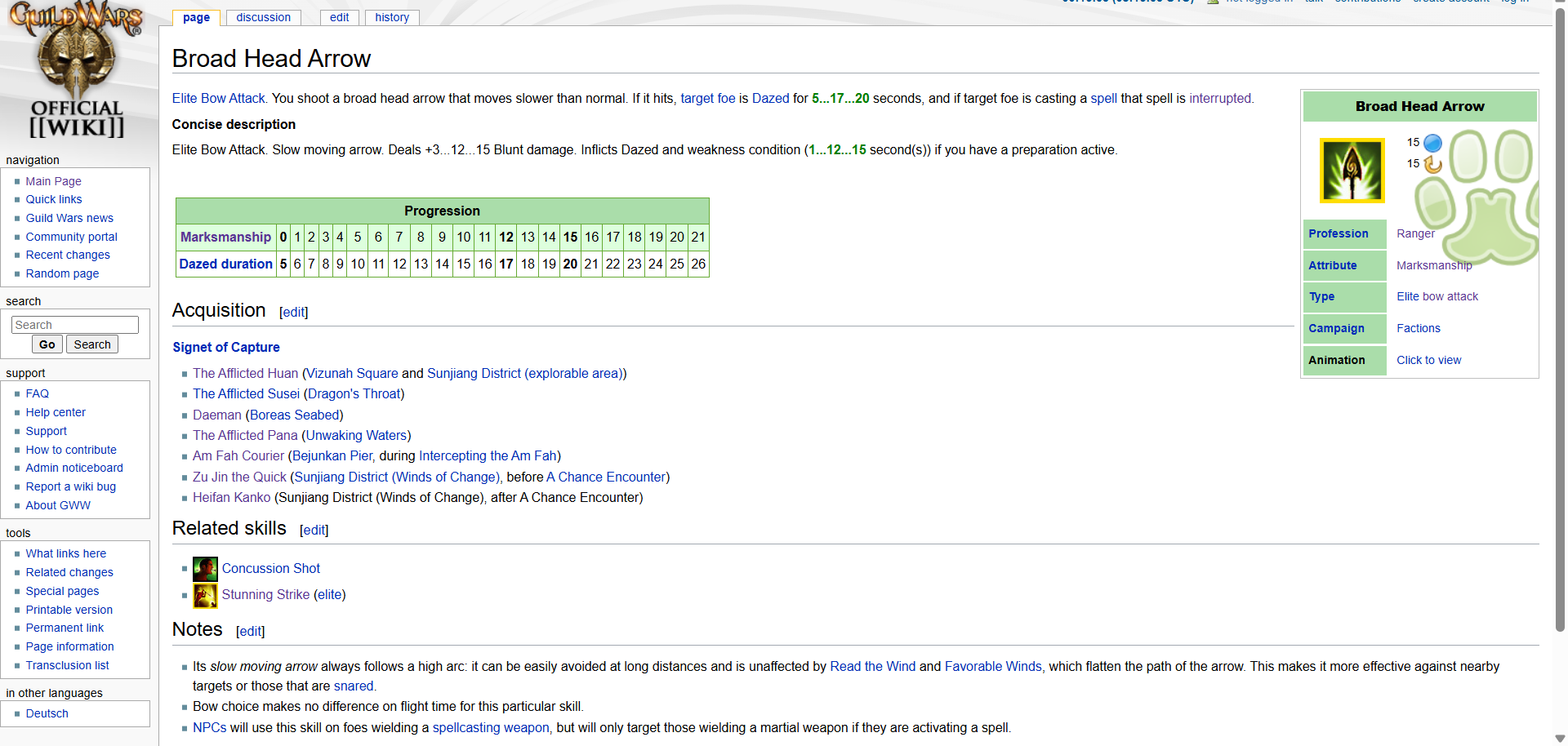Viewport: 1568px width, 746px height.
Task: Open Read the Wind link
Action: click(873, 666)
